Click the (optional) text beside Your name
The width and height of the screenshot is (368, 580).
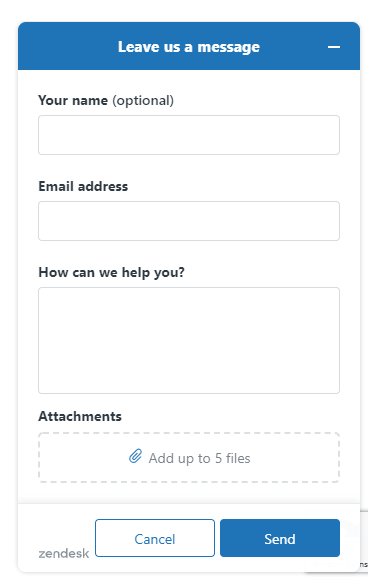143,101
